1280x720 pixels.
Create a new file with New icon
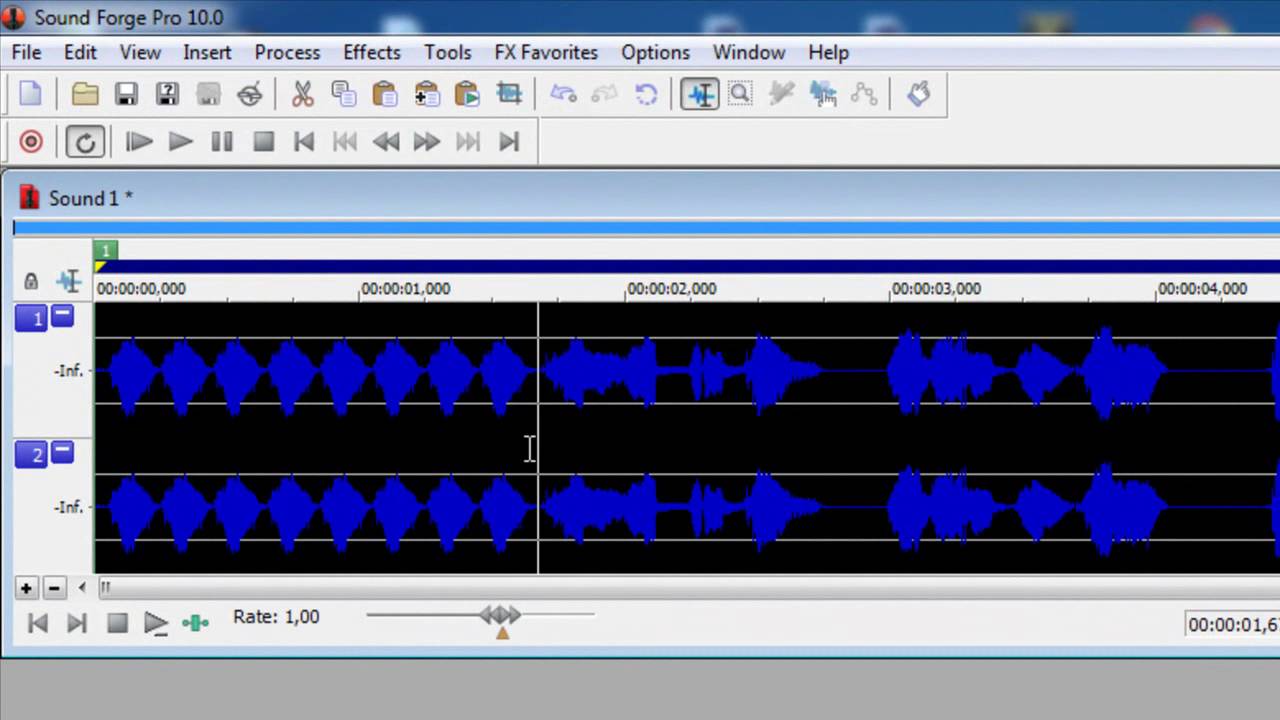pos(31,94)
